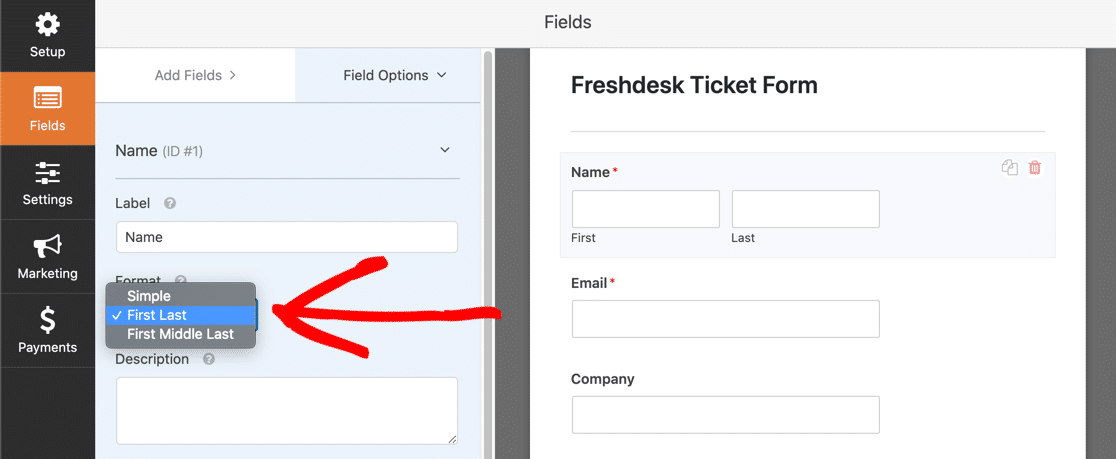
Task: Switch to the Field Options tab
Action: click(394, 75)
